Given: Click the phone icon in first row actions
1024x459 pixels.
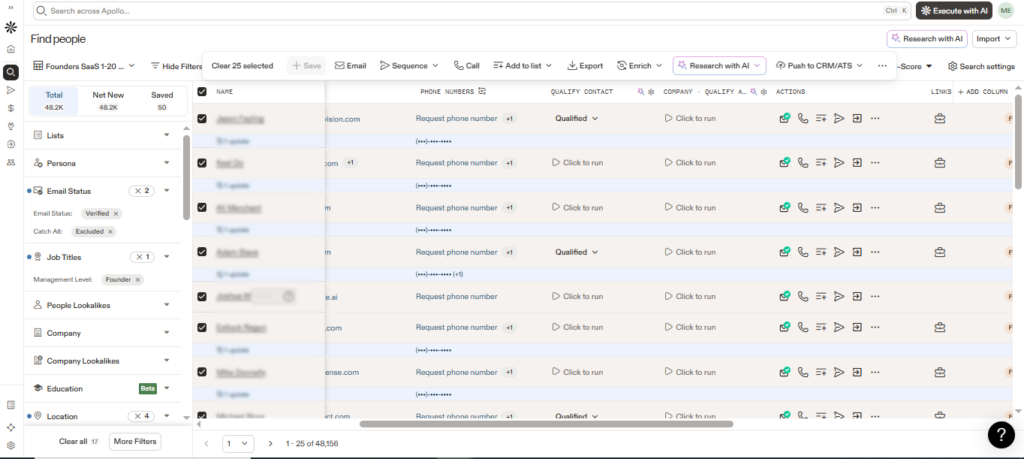Looking at the screenshot, I should click(803, 118).
